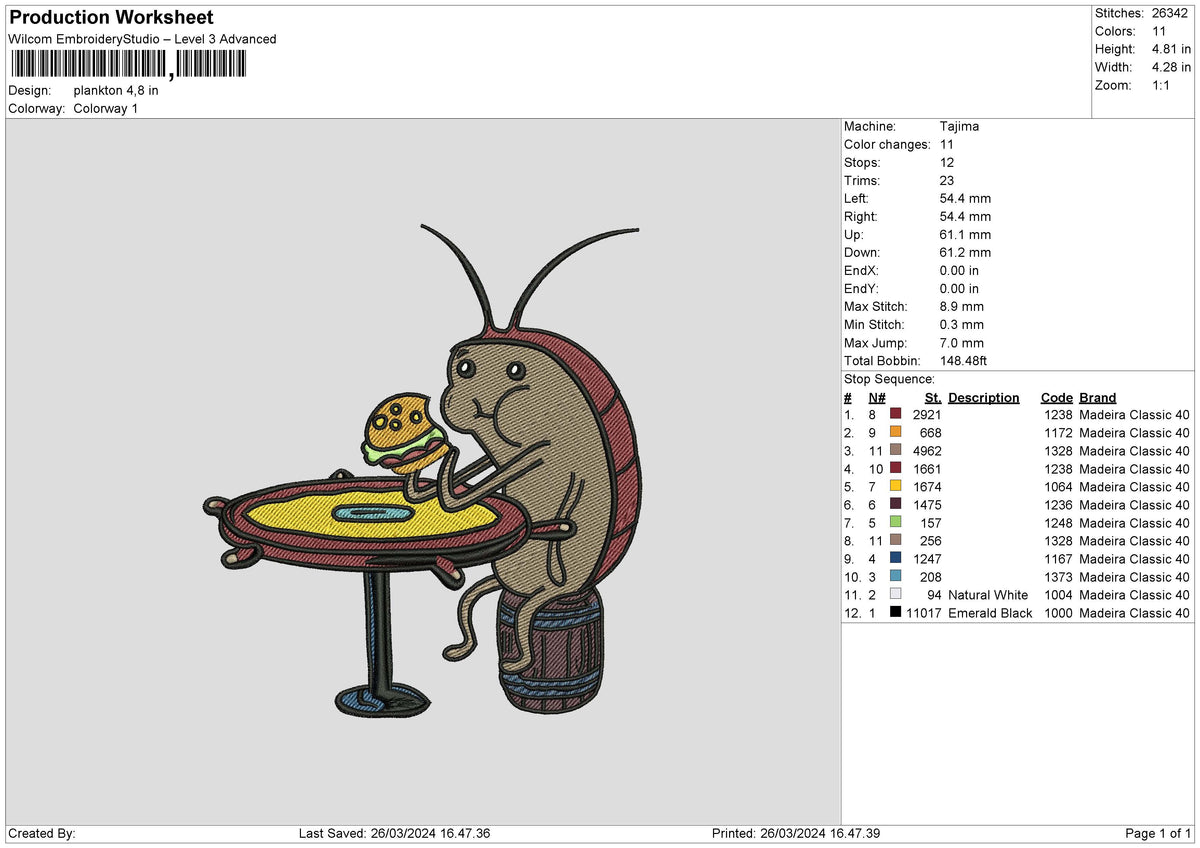Viewport: 1200px width, 848px height.
Task: Choose the teal swatch beside stitch count 208
Action: (896, 576)
